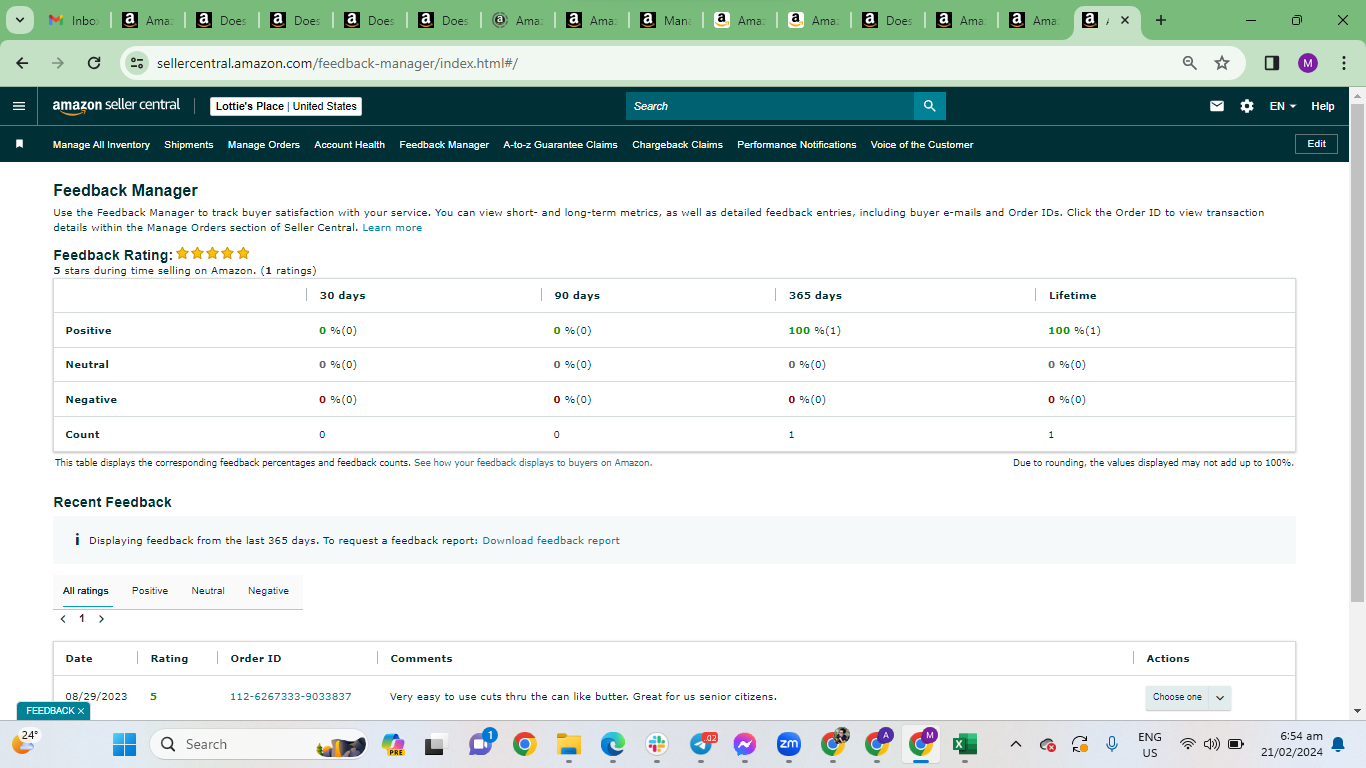Show hidden icons in the system tray
The image size is (1366, 768).
[x=1016, y=744]
